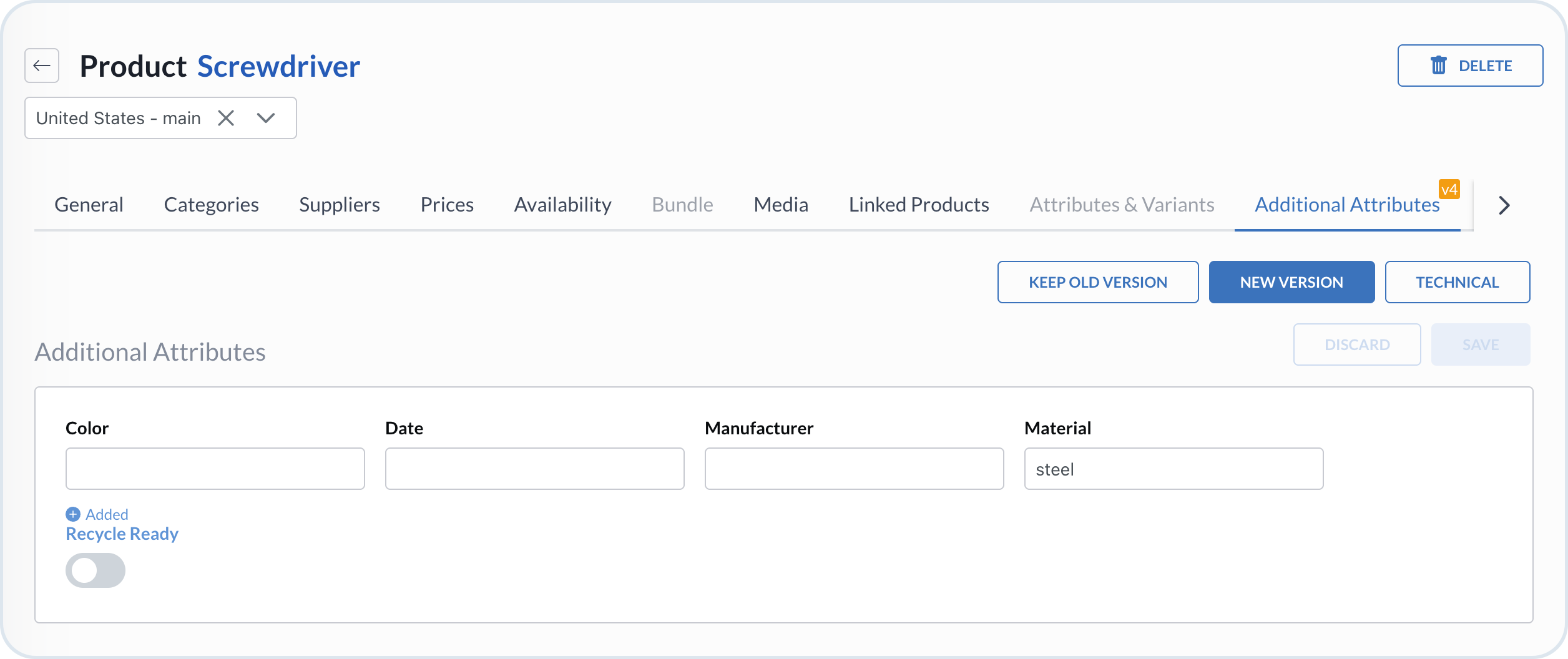Enable the Recycle Ready attribute
Image resolution: width=1568 pixels, height=659 pixels.
coord(95,570)
